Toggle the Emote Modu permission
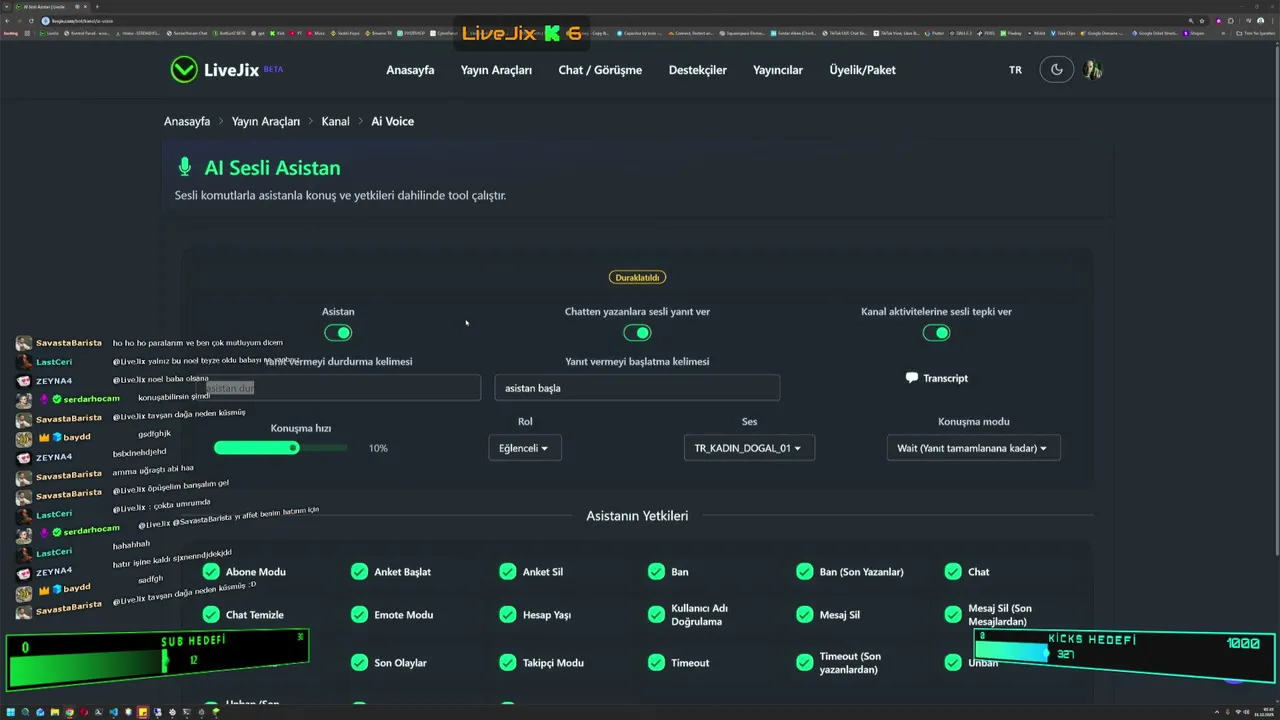This screenshot has height=720, width=1280. click(x=359, y=615)
